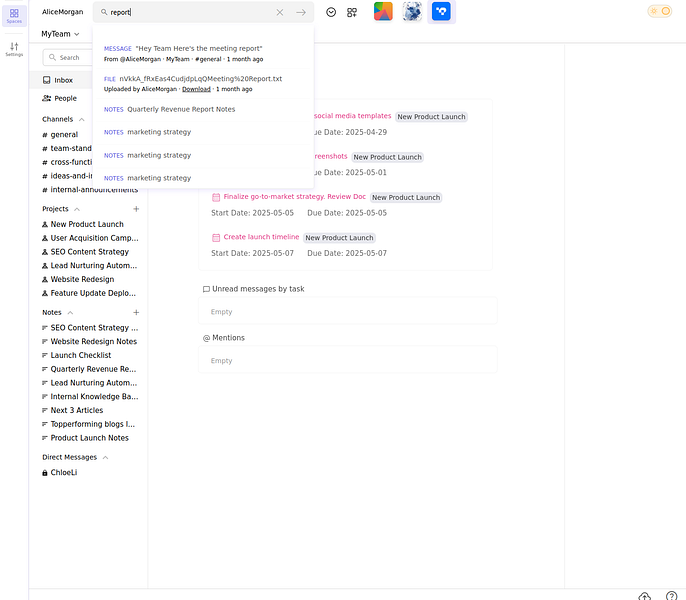Open Internal Knowledge Ba... note
Screen dimensions: 686x600
coord(90,396)
